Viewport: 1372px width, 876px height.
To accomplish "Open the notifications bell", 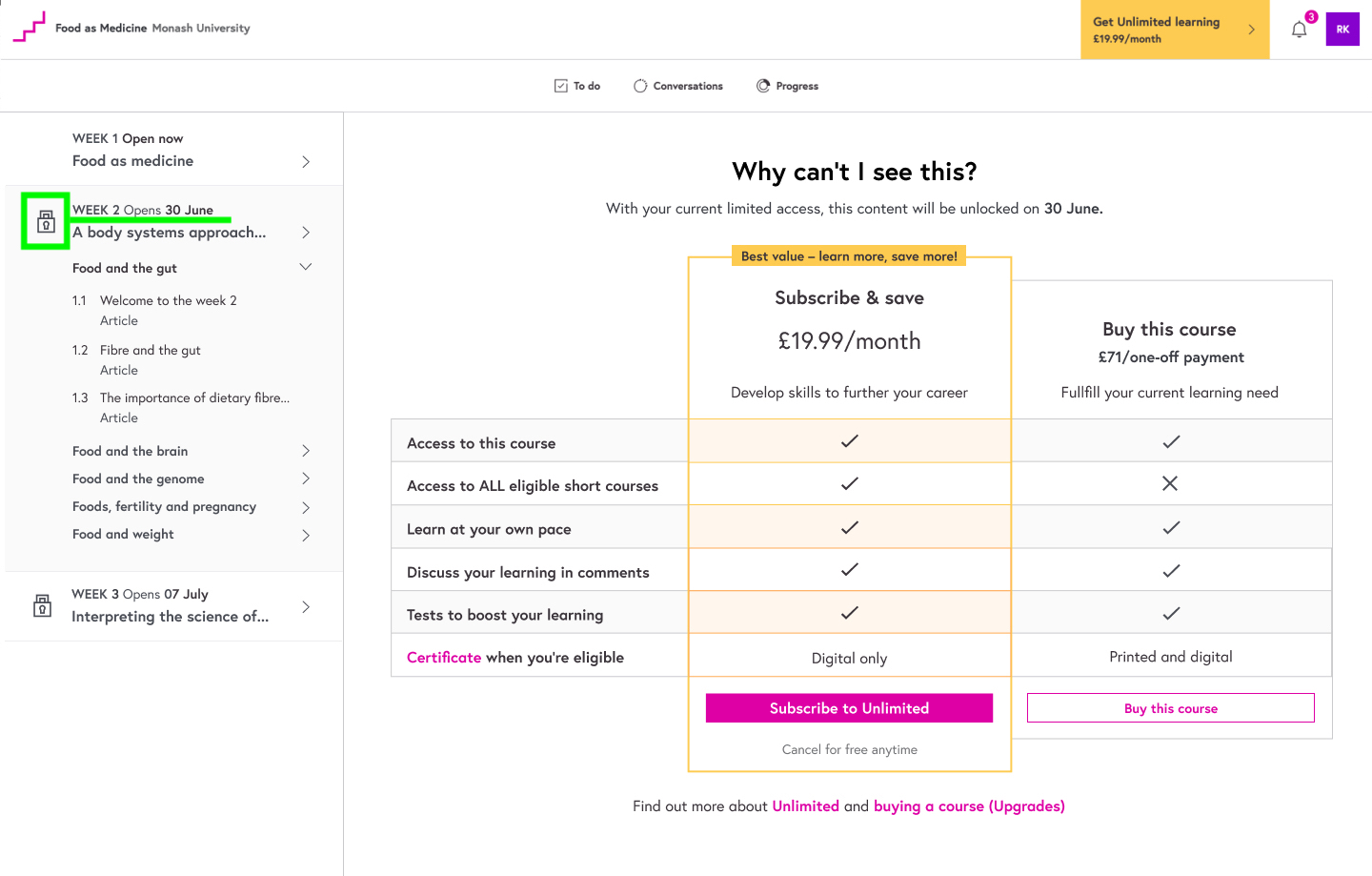I will pyautogui.click(x=1299, y=30).
